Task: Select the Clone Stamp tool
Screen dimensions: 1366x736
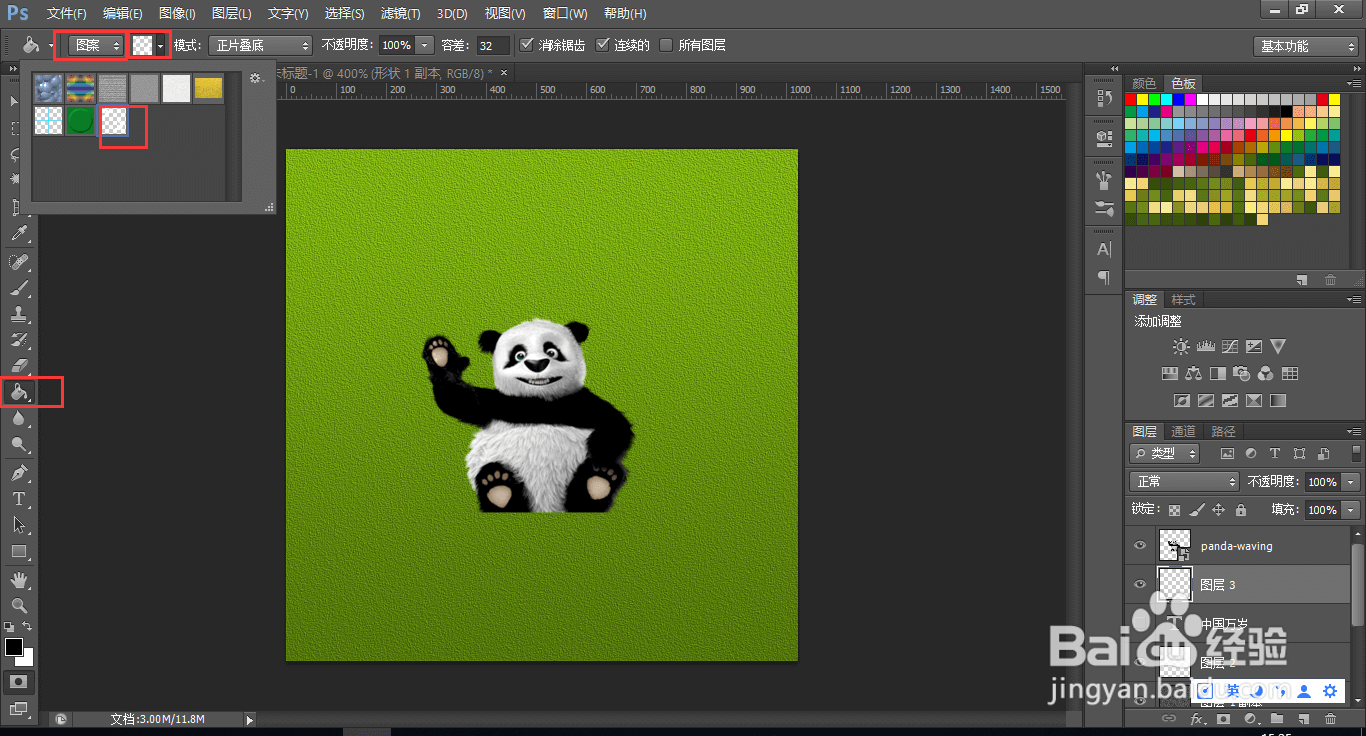Action: click(x=18, y=314)
